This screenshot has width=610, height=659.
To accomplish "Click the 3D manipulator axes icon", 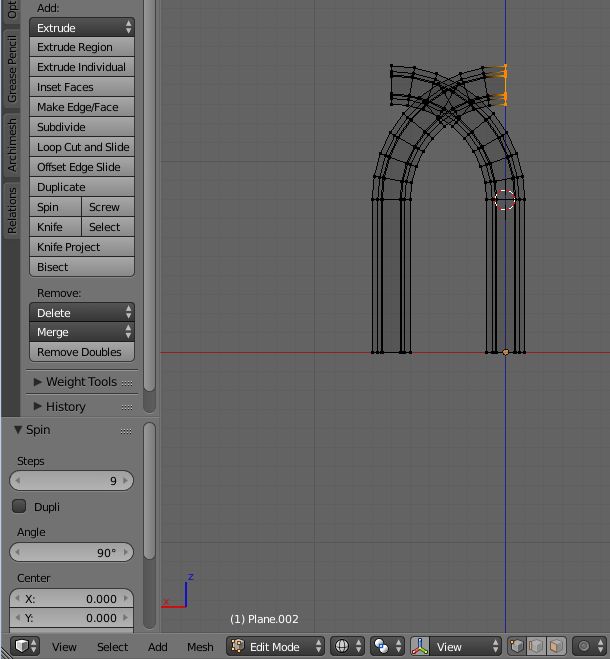I will [421, 646].
